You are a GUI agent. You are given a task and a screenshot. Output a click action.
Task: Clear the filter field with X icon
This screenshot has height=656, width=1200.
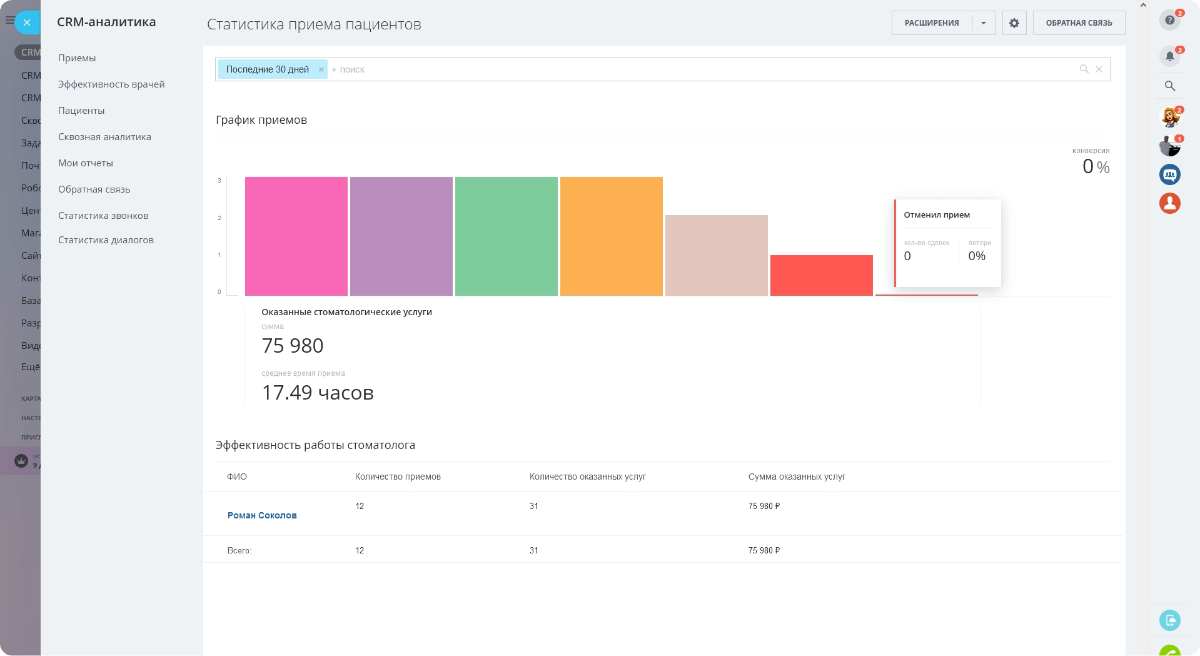coord(1099,69)
